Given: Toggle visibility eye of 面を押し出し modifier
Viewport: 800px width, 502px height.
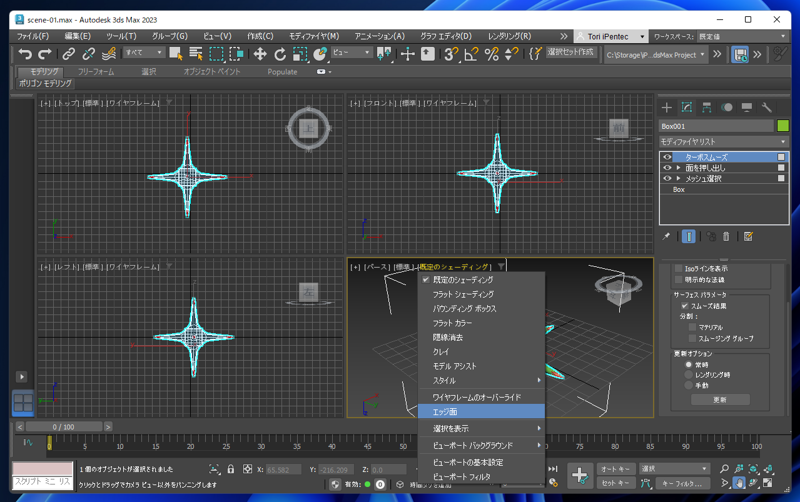Looking at the screenshot, I should (667, 168).
